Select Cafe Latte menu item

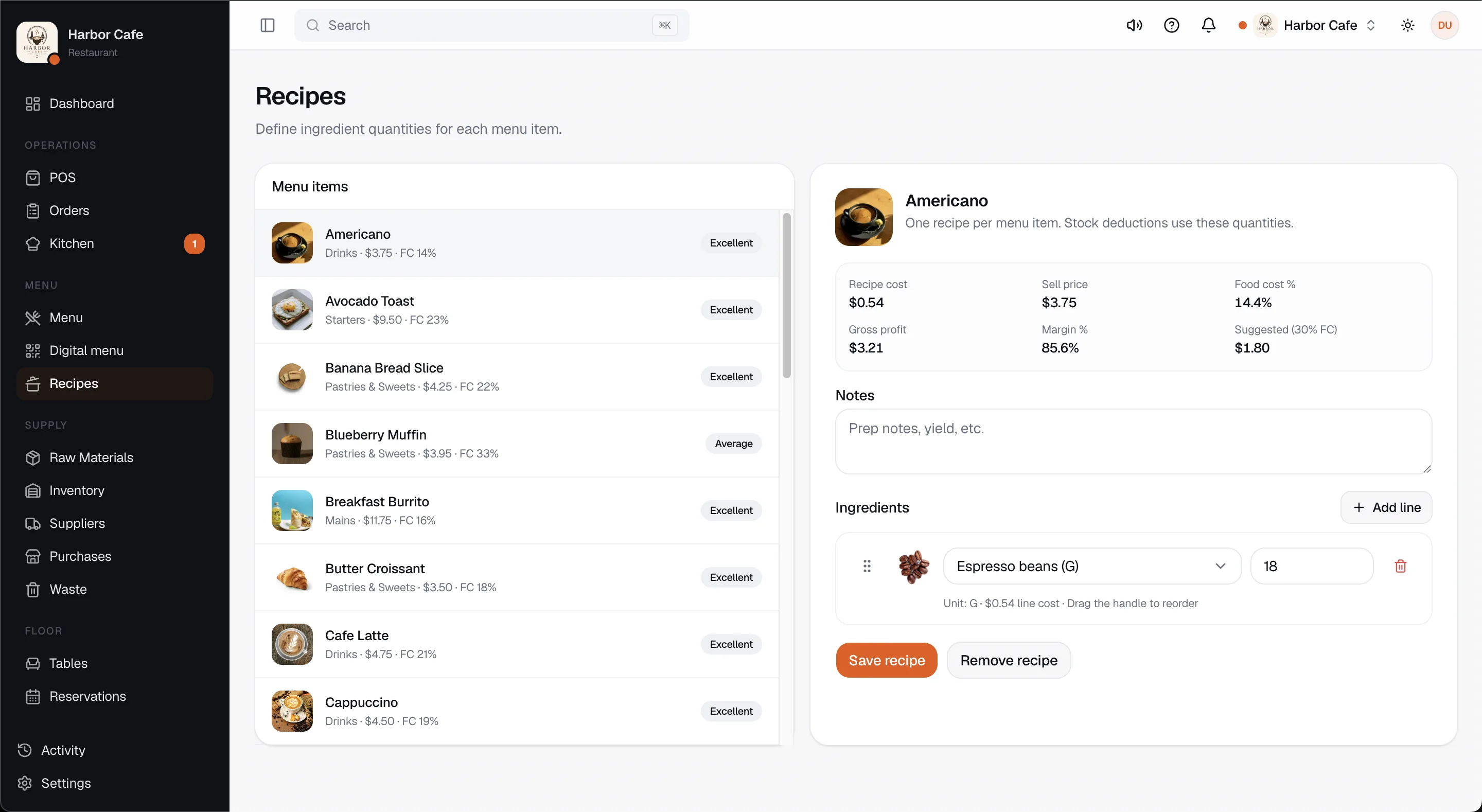click(x=517, y=645)
